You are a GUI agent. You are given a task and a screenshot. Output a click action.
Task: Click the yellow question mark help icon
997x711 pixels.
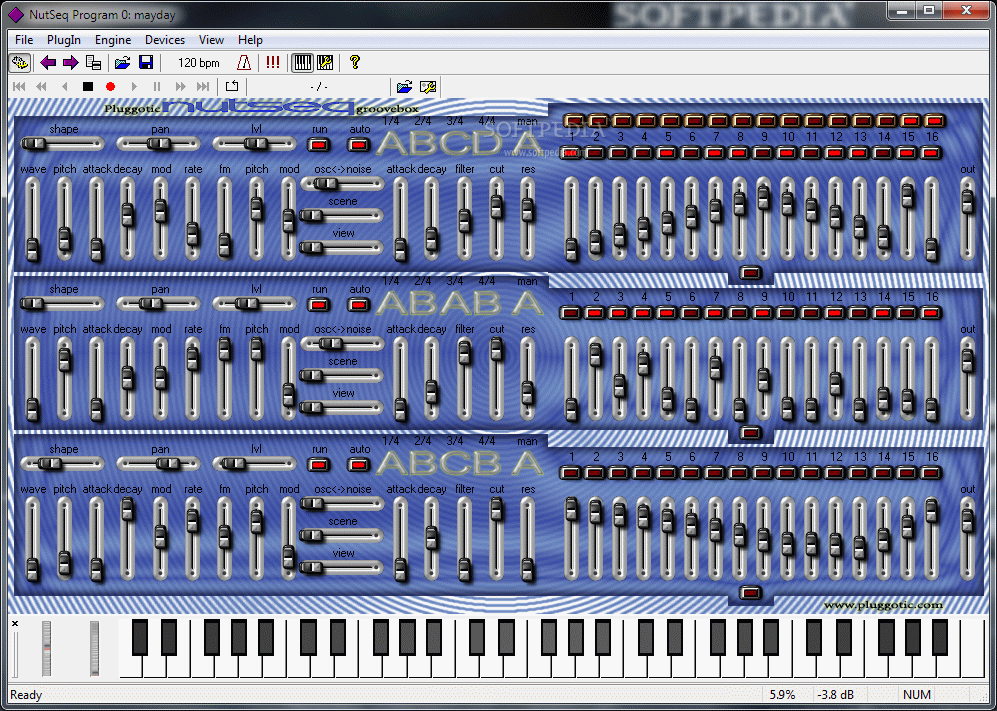[x=355, y=62]
